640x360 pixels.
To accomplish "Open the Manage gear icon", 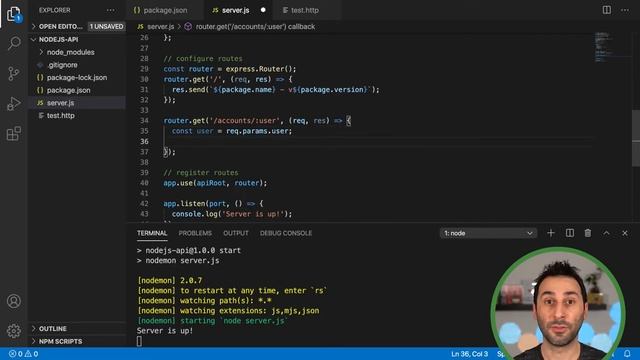I will click(14, 331).
